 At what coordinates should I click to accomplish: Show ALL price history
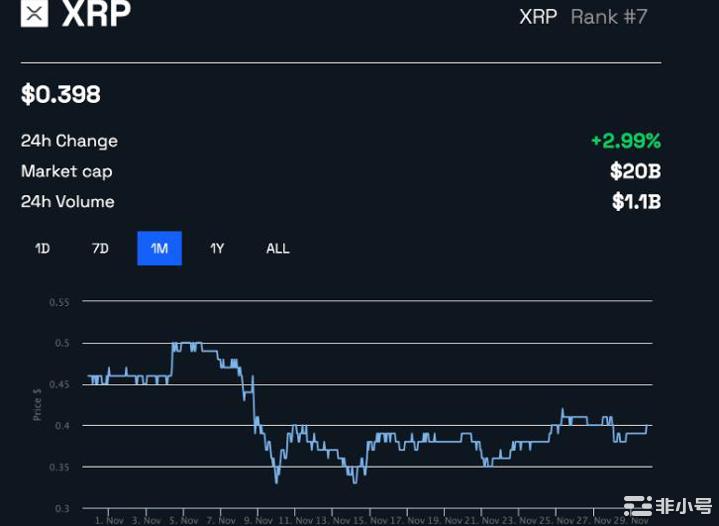pos(278,249)
